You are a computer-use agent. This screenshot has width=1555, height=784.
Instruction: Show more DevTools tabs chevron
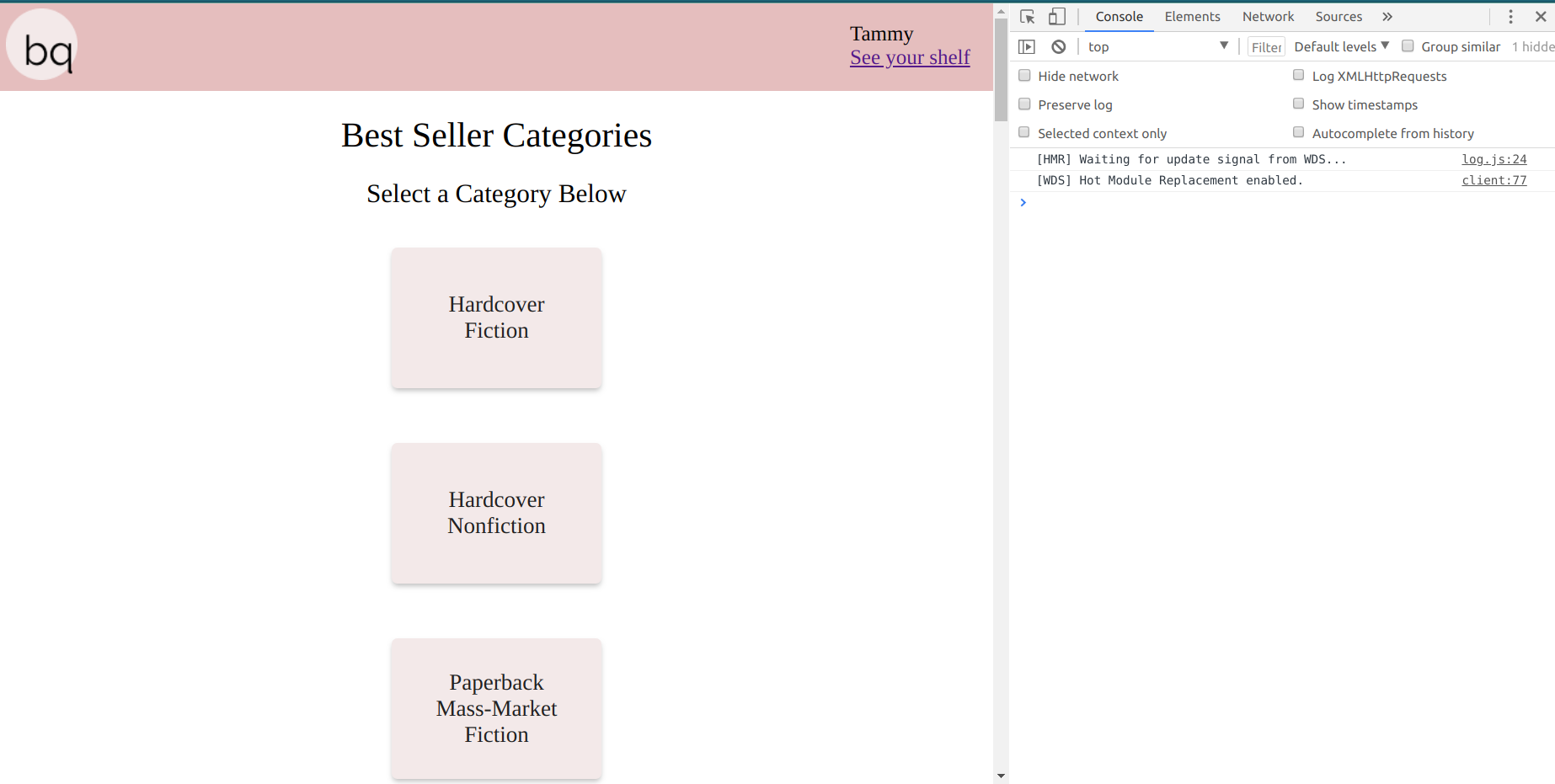click(1387, 17)
